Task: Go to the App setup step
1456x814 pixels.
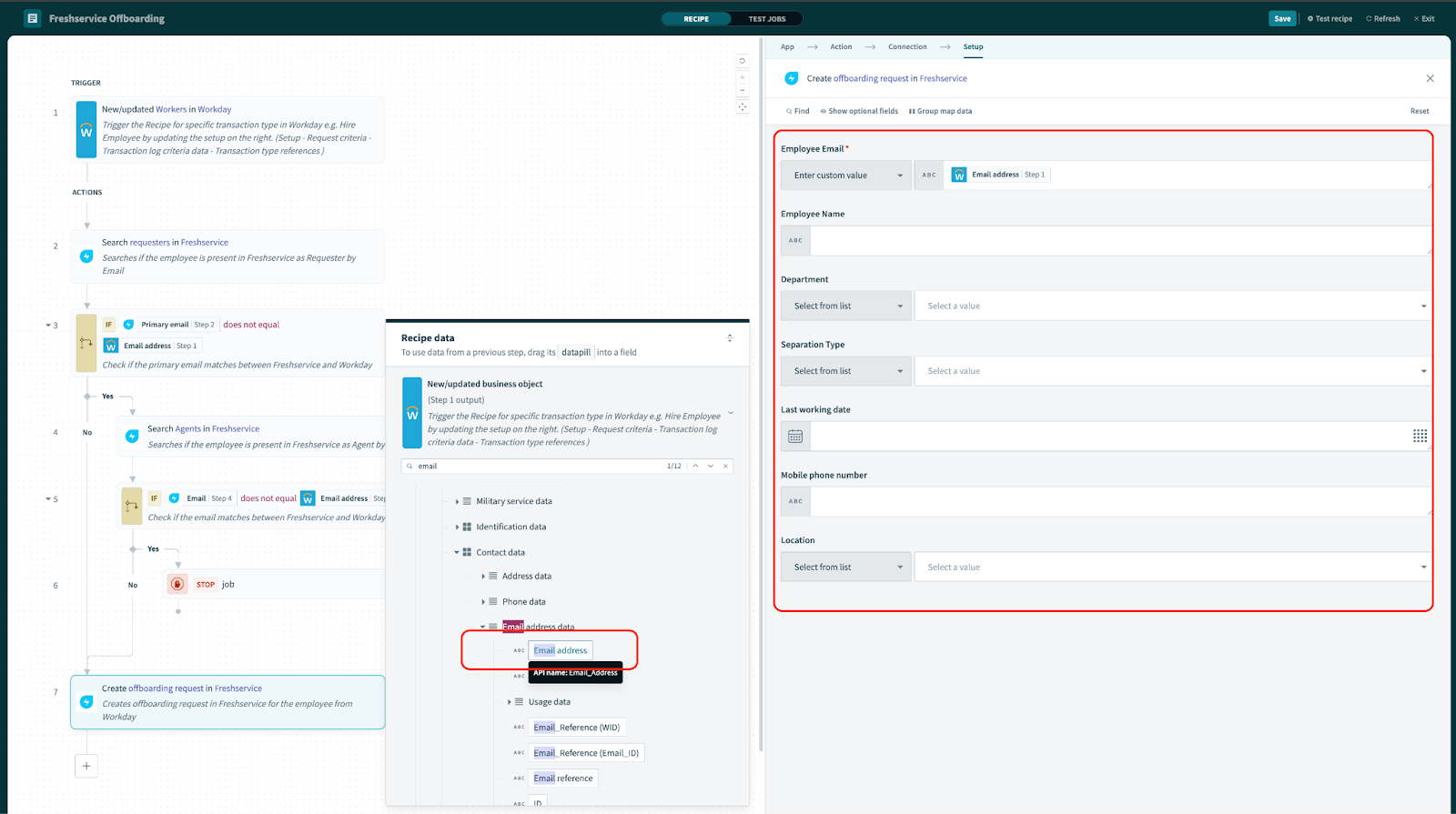Action: [787, 46]
